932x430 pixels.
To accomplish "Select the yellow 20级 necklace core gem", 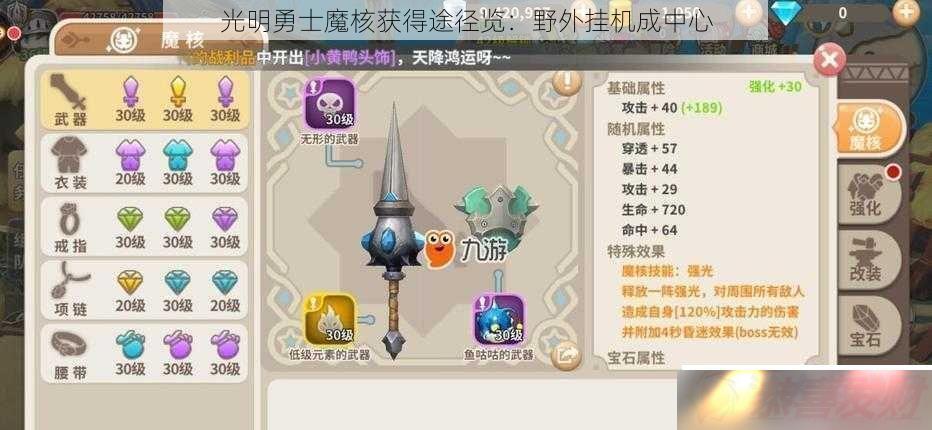I will (130, 290).
